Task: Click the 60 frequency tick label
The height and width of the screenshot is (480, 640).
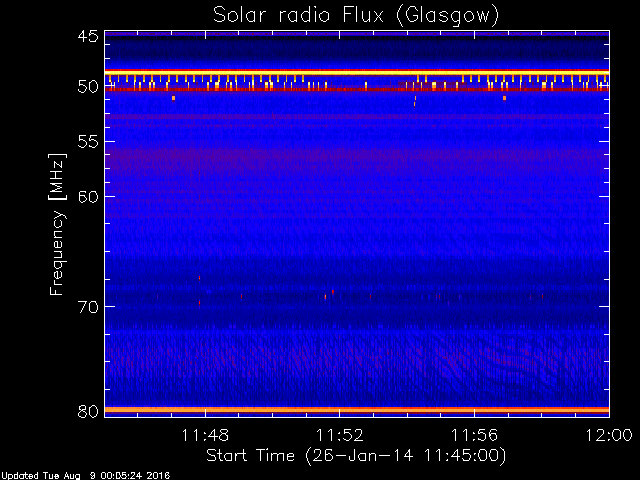Action: click(88, 197)
